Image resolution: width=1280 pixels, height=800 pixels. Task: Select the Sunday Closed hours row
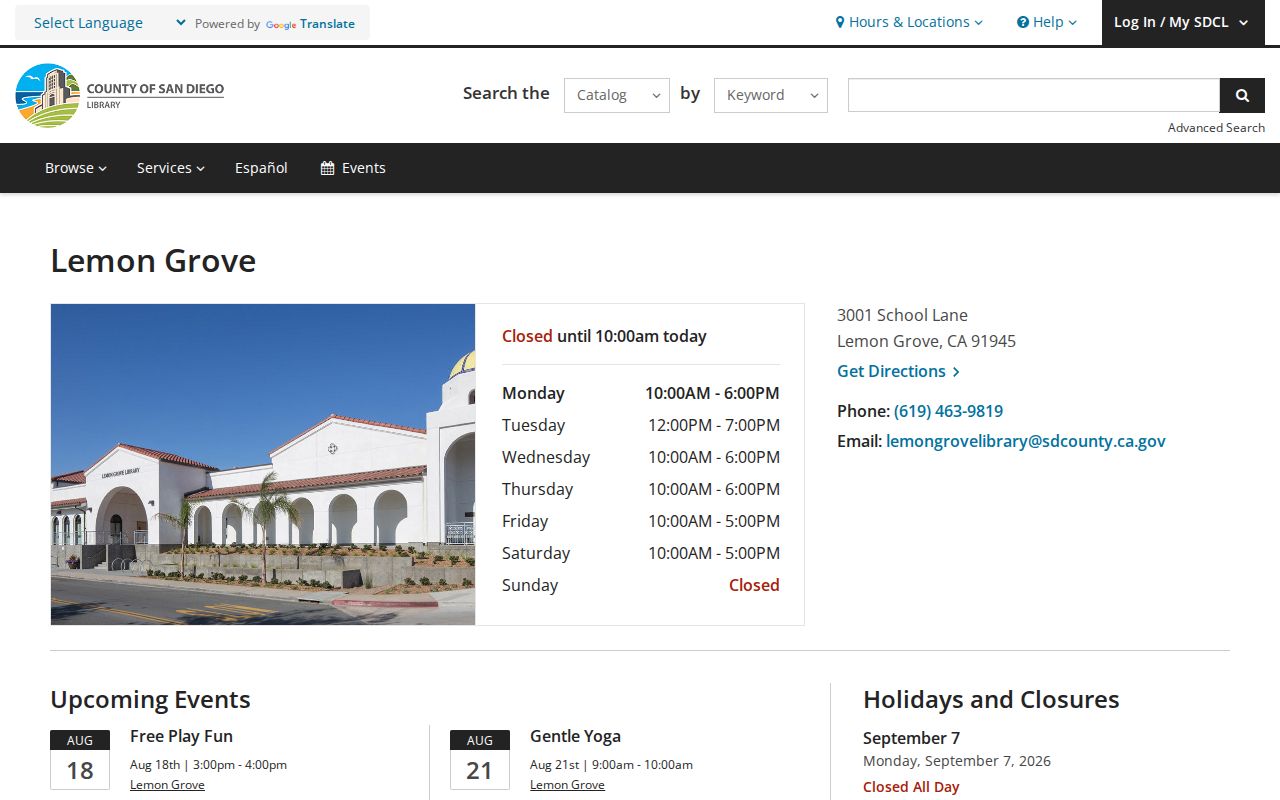640,585
